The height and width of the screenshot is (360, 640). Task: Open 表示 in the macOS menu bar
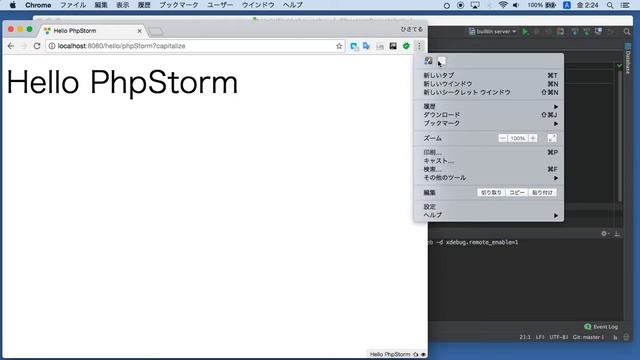122,5
